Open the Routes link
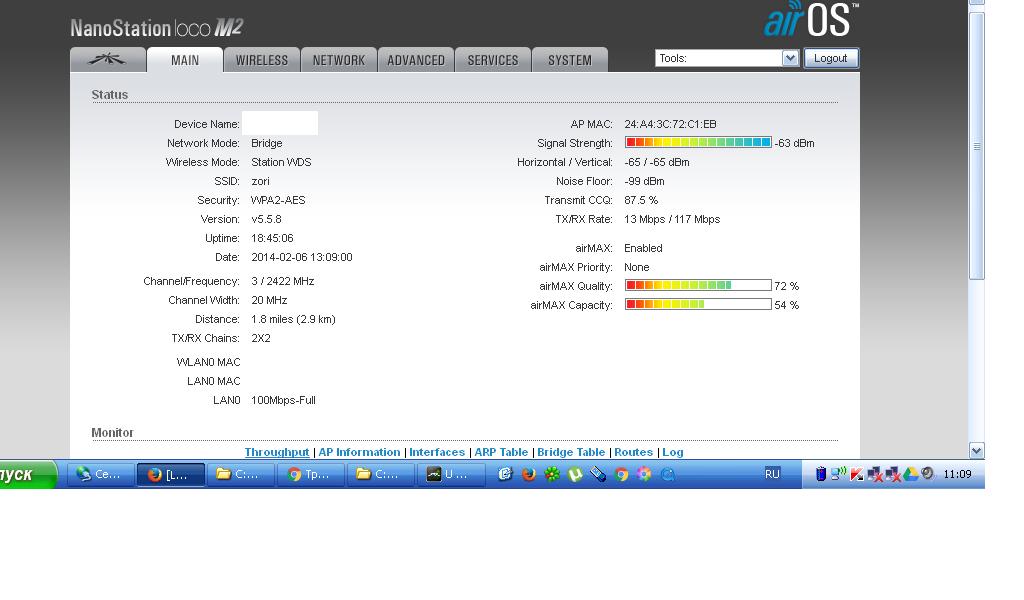The image size is (1024, 600). point(633,452)
